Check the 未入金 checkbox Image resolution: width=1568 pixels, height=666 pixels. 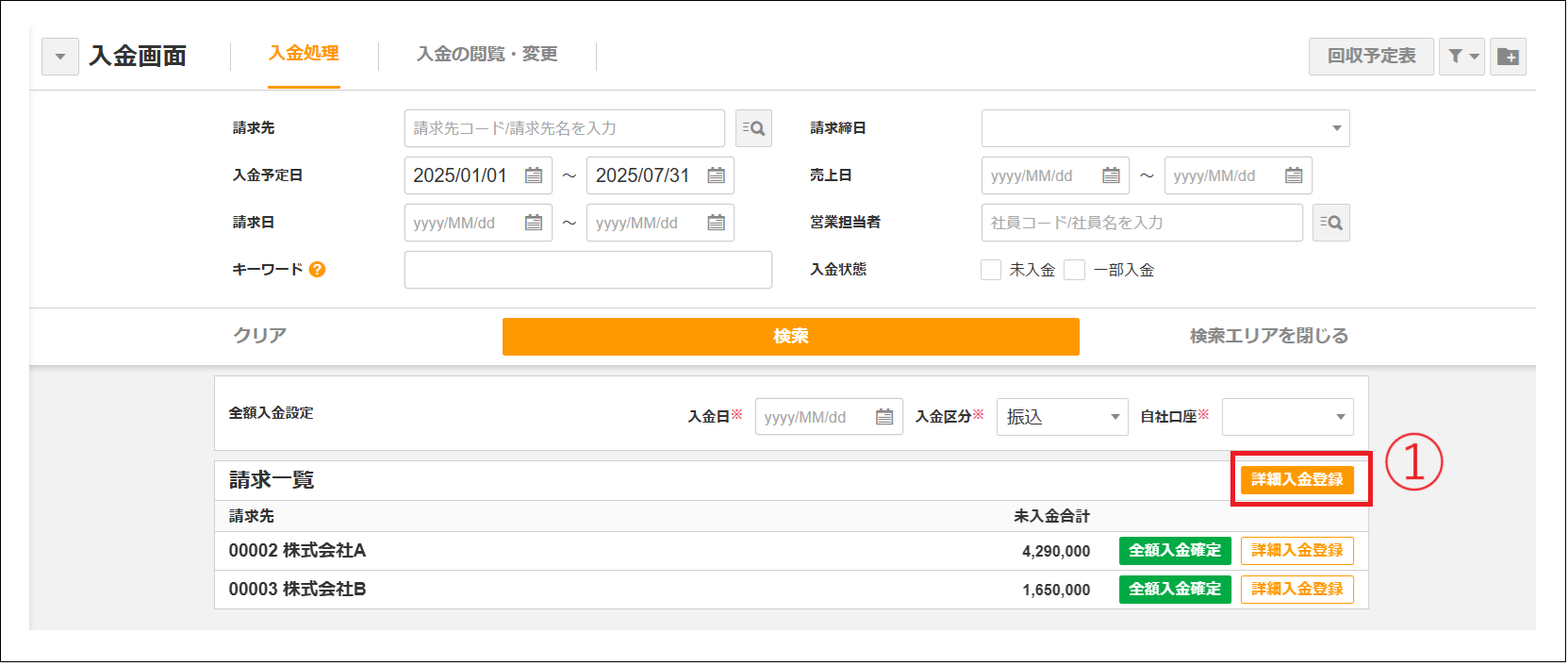pyautogui.click(x=991, y=270)
